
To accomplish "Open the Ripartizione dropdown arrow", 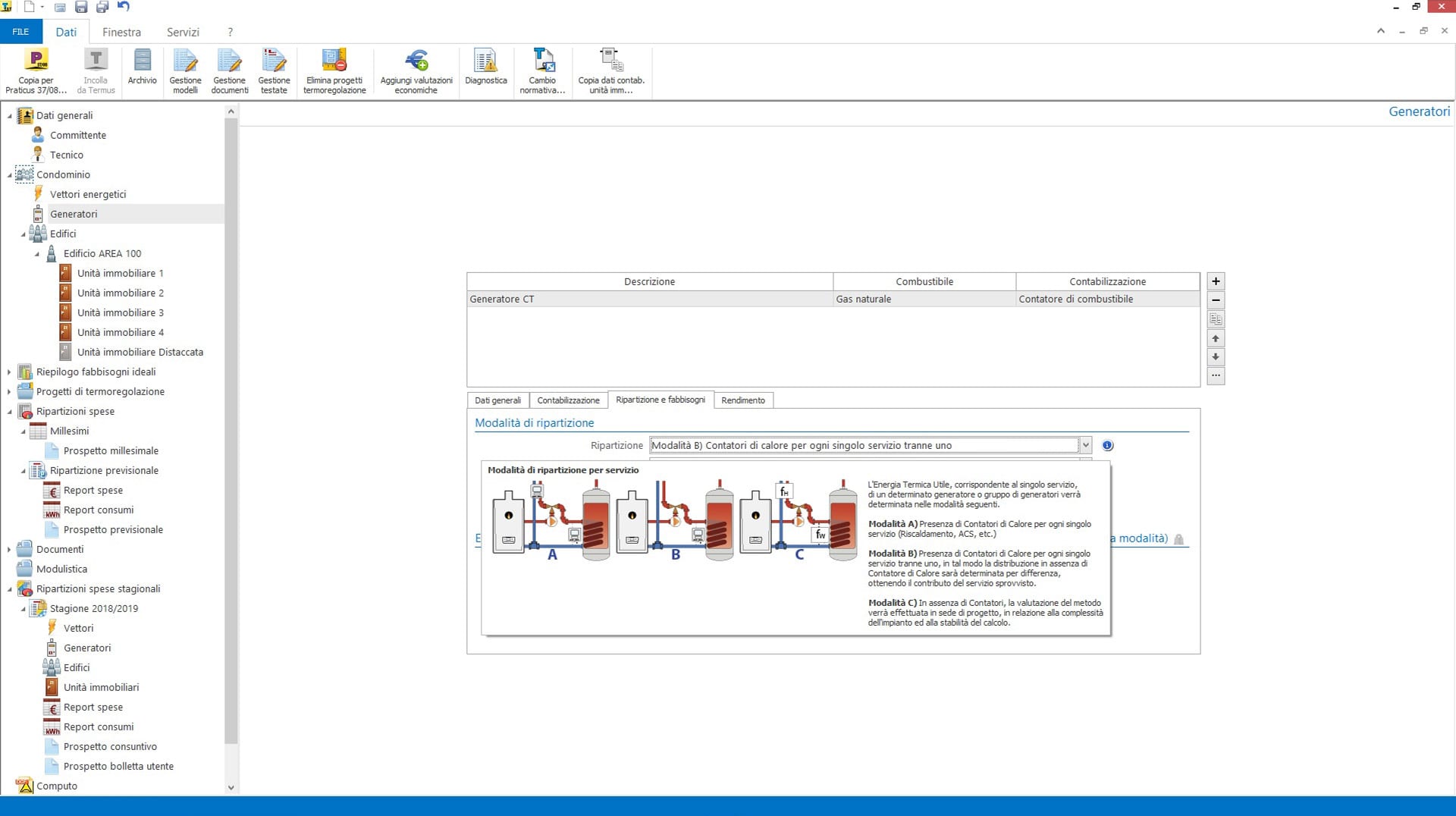I will (x=1085, y=446).
